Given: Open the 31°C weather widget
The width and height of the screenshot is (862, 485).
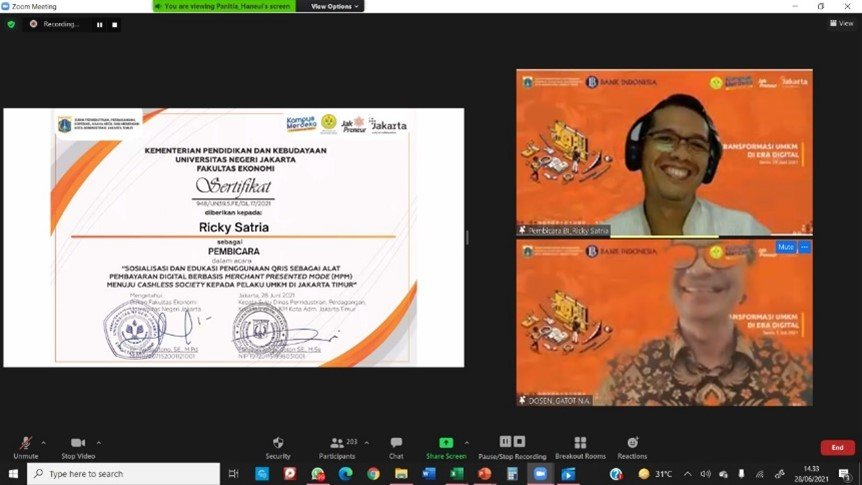Looking at the screenshot, I should pos(656,473).
